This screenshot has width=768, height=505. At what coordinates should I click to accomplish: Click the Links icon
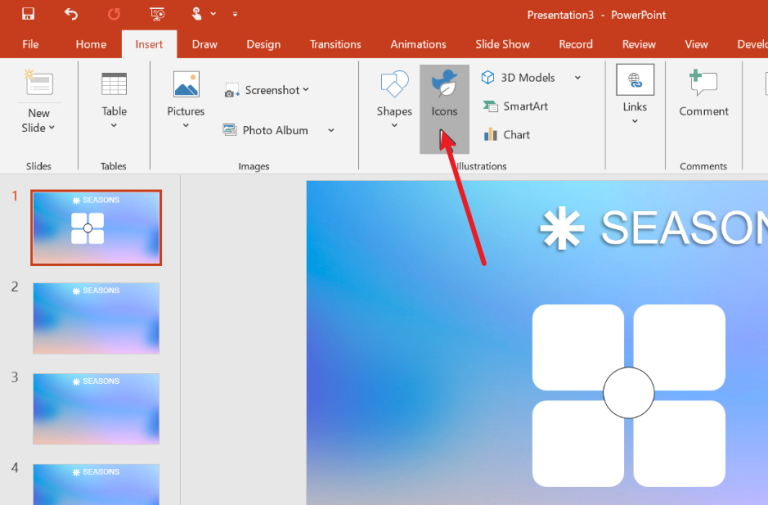pos(635,80)
